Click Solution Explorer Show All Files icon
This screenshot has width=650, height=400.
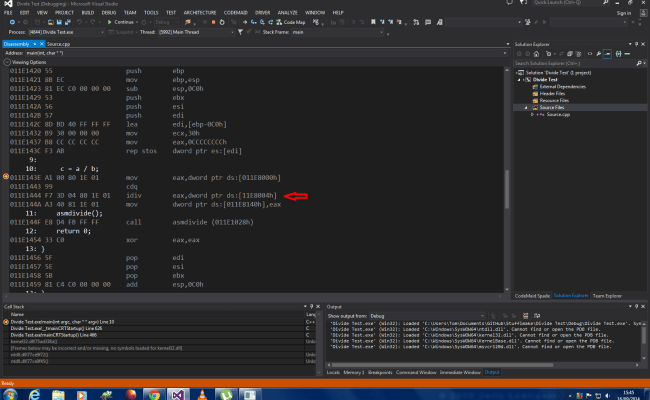coord(579,54)
